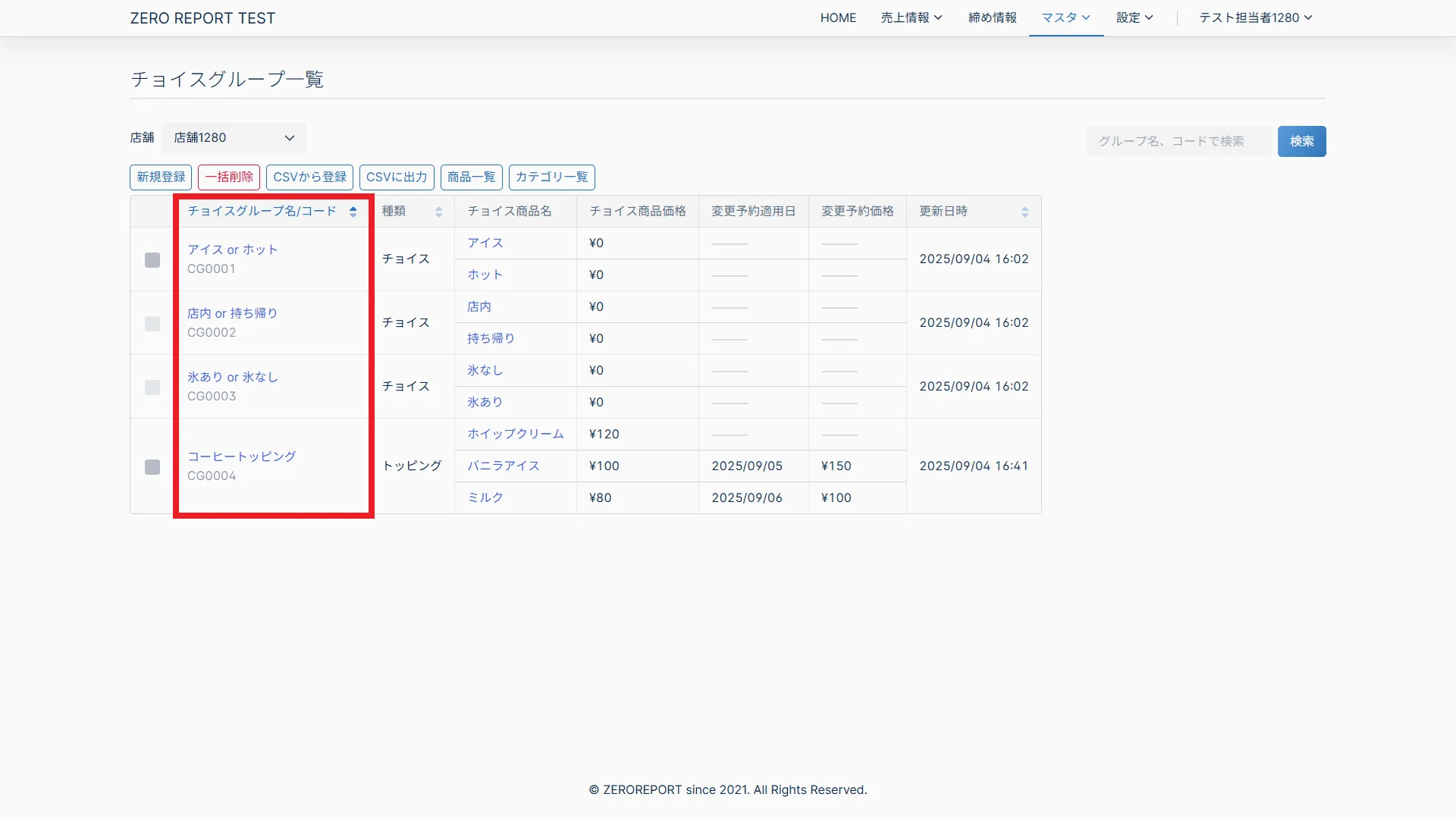Focus the group name search field
The width and height of the screenshot is (1456, 819).
(1178, 142)
